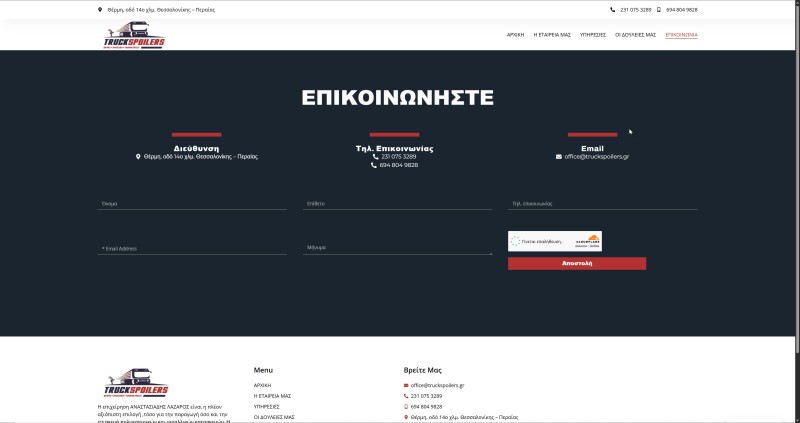Screen dimensions: 800x423
Task: Click the footer Menu heading
Action: click(x=263, y=370)
